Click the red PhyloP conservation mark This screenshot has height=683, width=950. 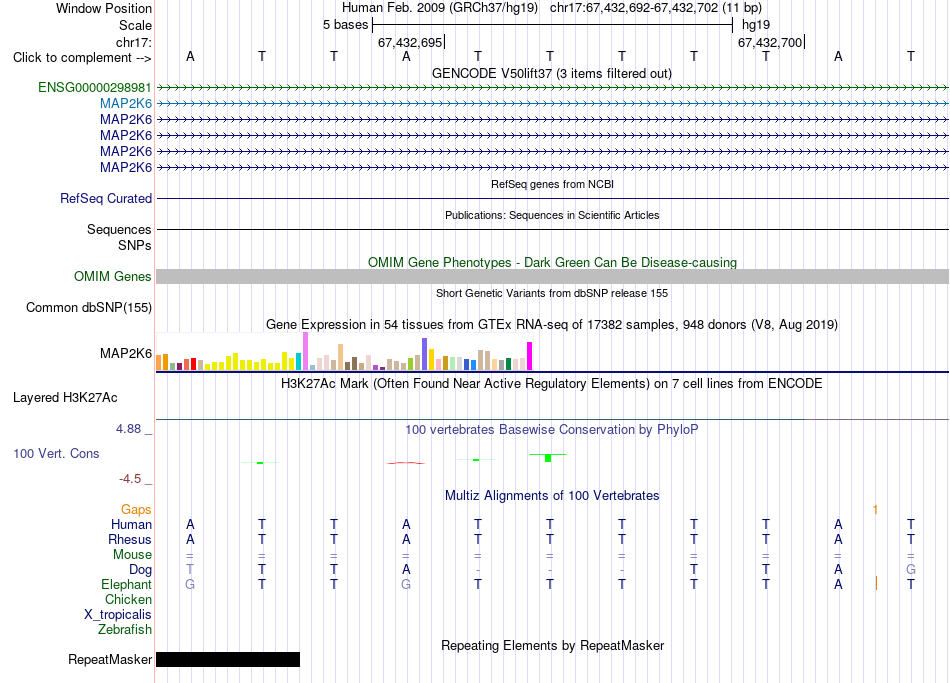[x=406, y=463]
